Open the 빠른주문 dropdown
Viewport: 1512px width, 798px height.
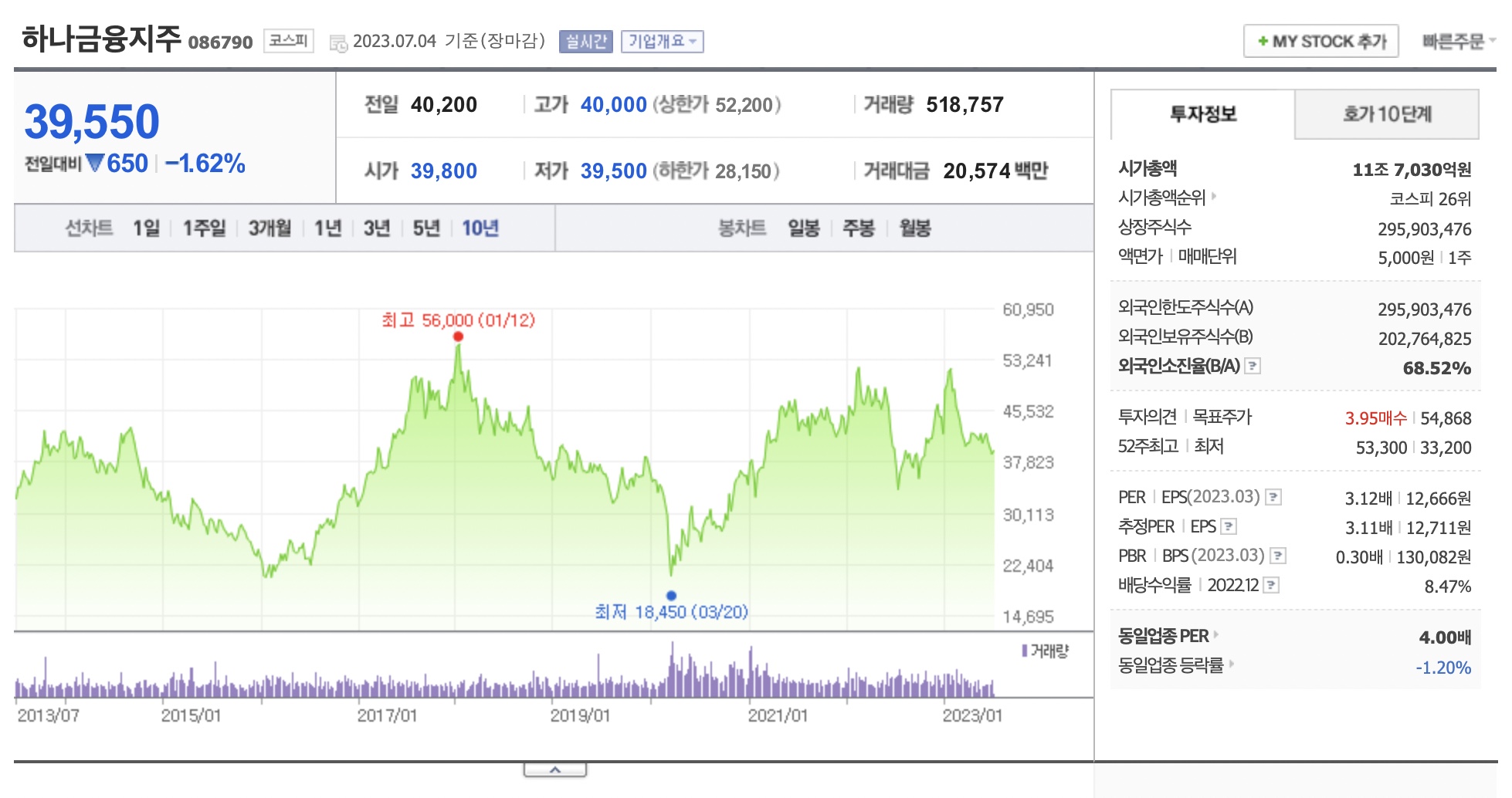coord(1458,42)
